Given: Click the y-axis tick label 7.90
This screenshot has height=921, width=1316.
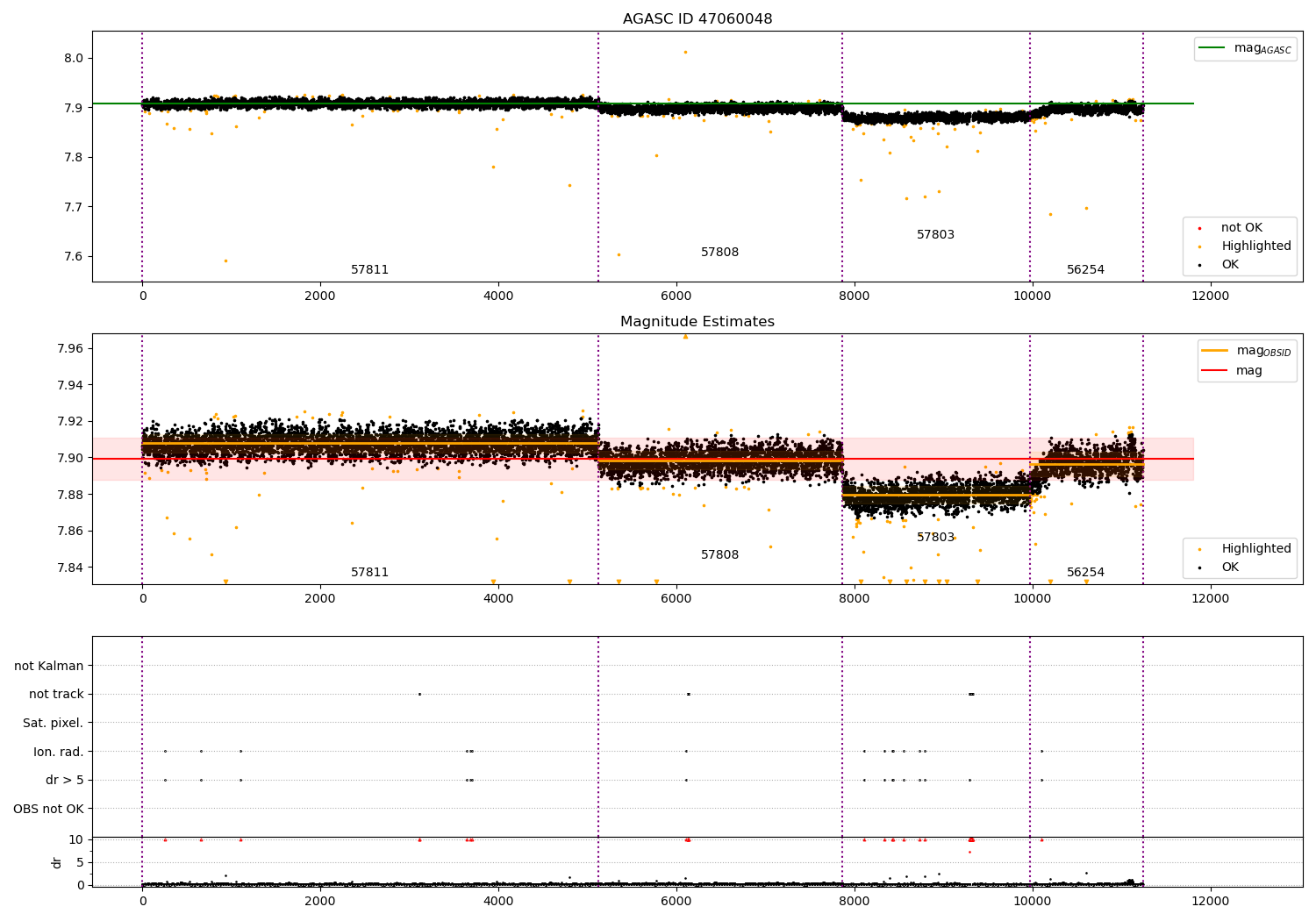Looking at the screenshot, I should click(70, 458).
